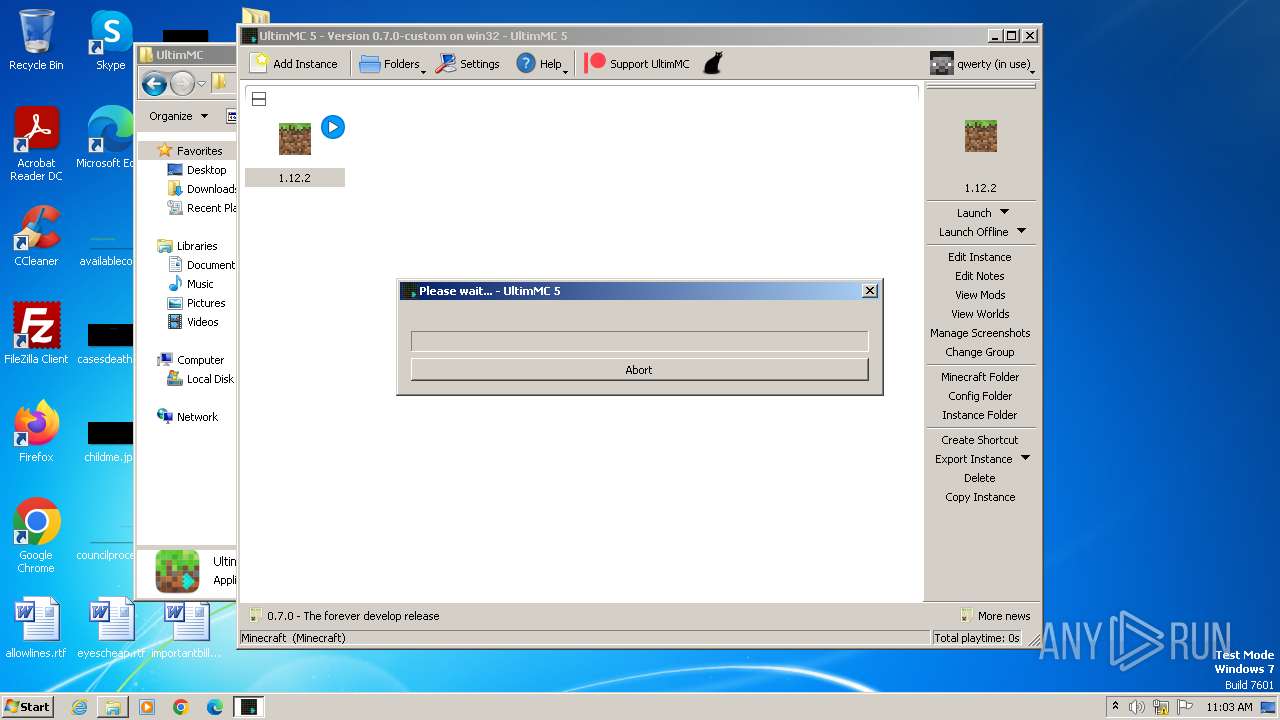Open Manage Screenshots
Viewport: 1280px width, 720px height.
(980, 333)
